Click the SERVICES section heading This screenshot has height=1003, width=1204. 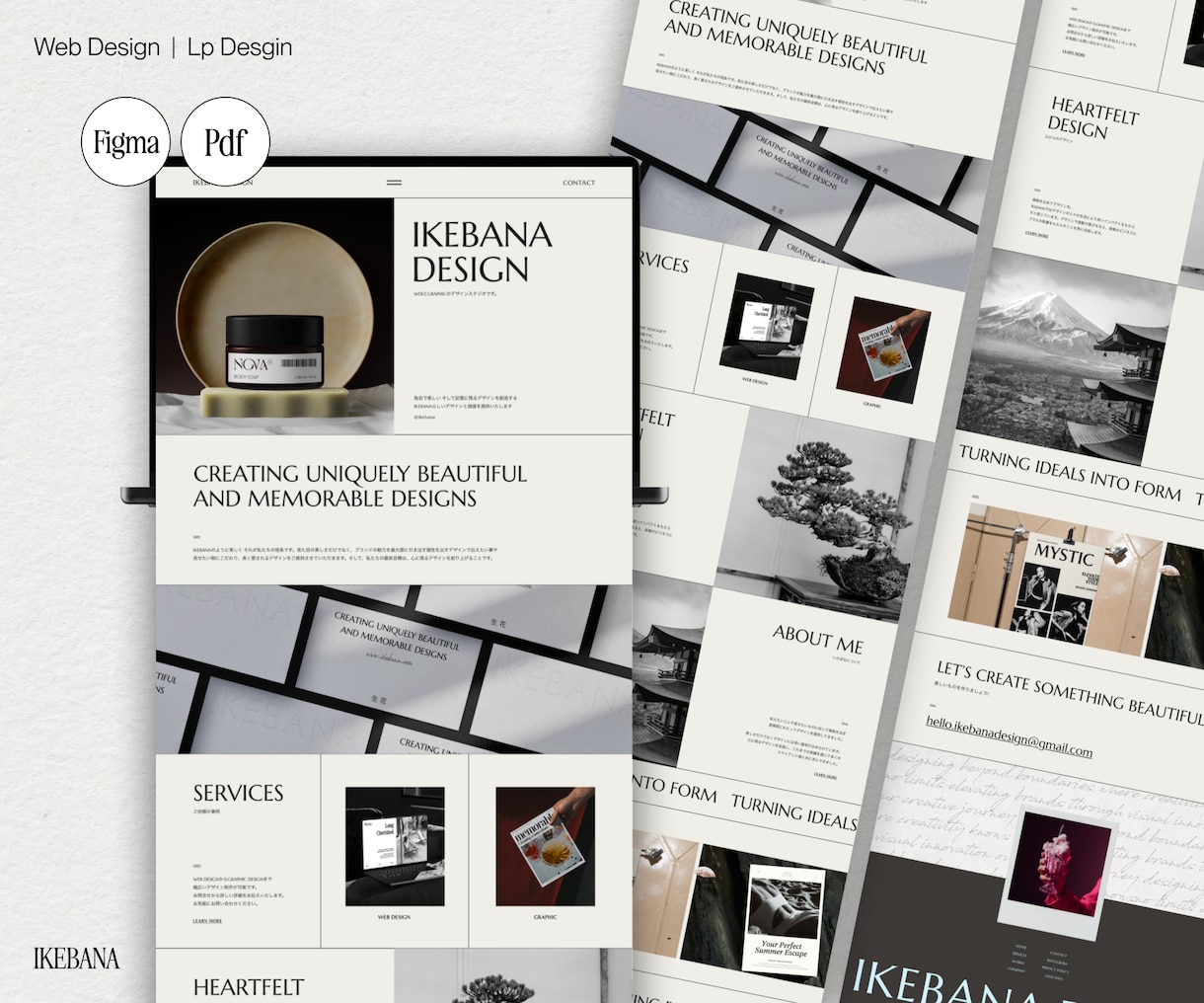tap(238, 794)
